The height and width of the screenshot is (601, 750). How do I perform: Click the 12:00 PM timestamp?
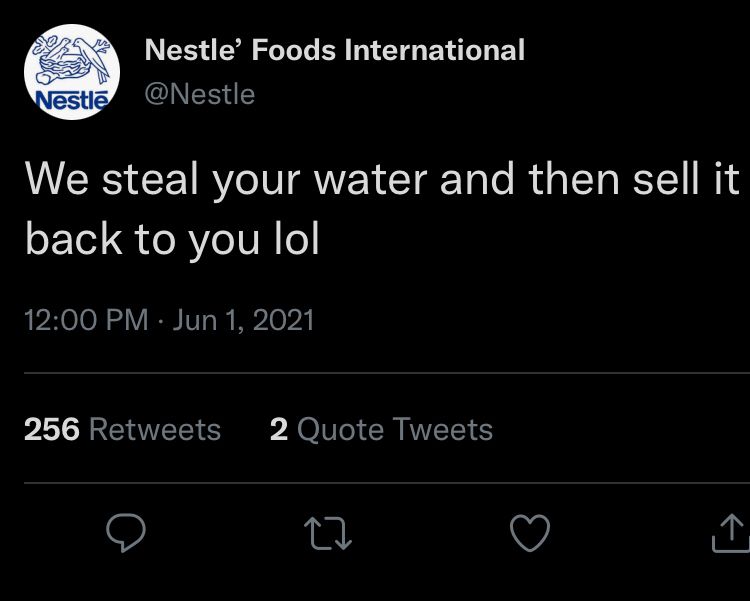86,320
